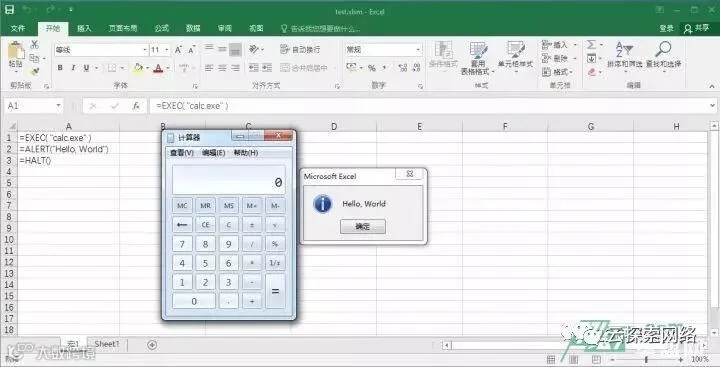Click the Tell Me search box

click(320, 28)
